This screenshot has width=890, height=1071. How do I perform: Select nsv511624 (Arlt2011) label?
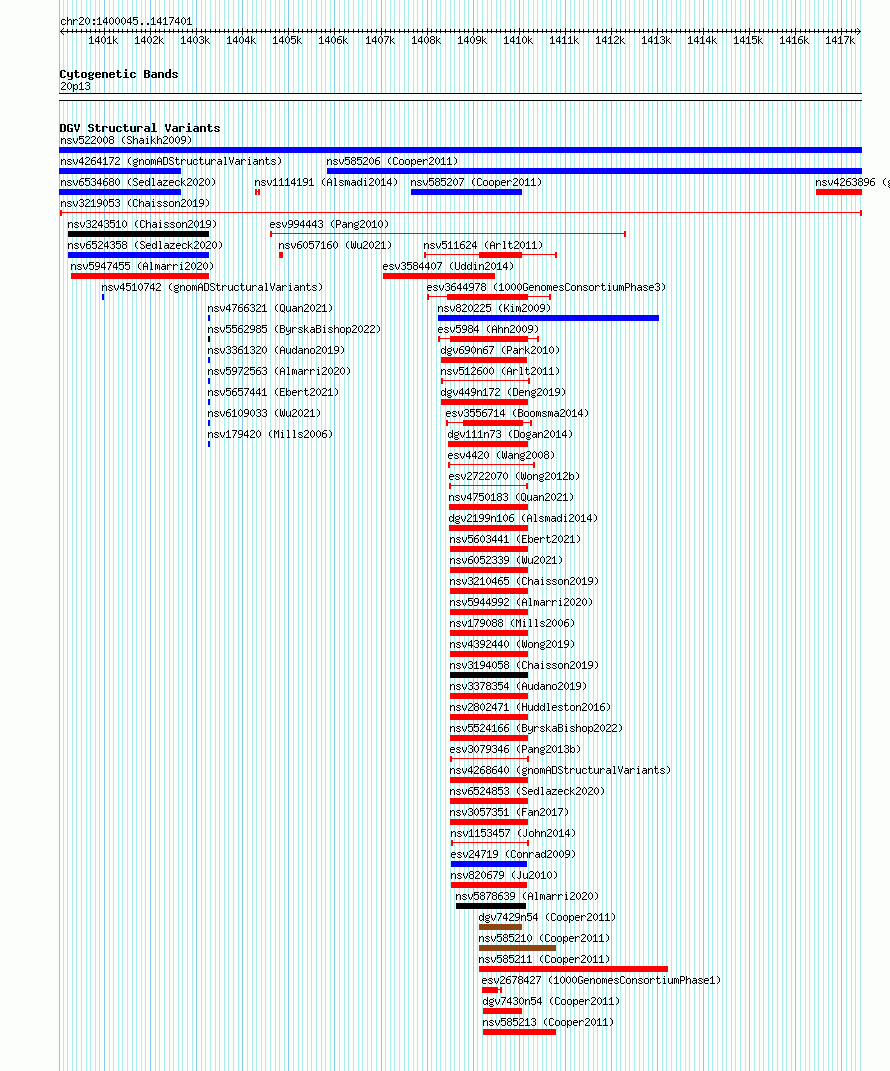pyautogui.click(x=483, y=245)
